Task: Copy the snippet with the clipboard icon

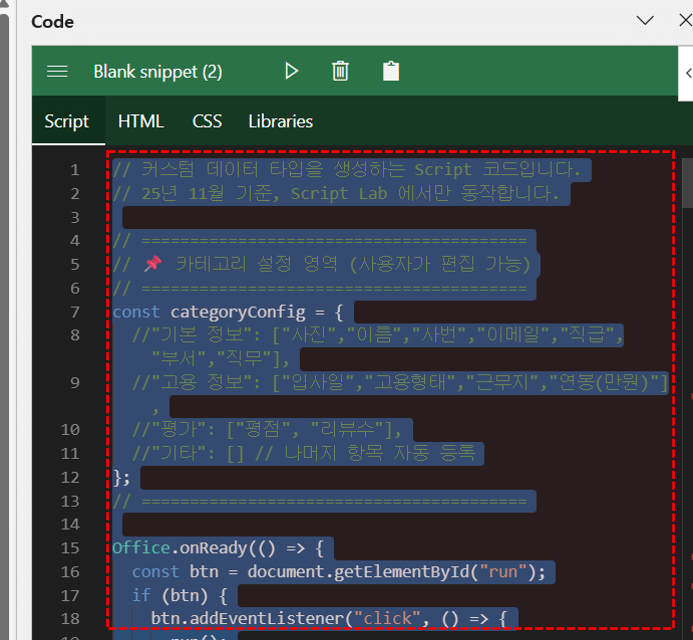Action: (391, 72)
